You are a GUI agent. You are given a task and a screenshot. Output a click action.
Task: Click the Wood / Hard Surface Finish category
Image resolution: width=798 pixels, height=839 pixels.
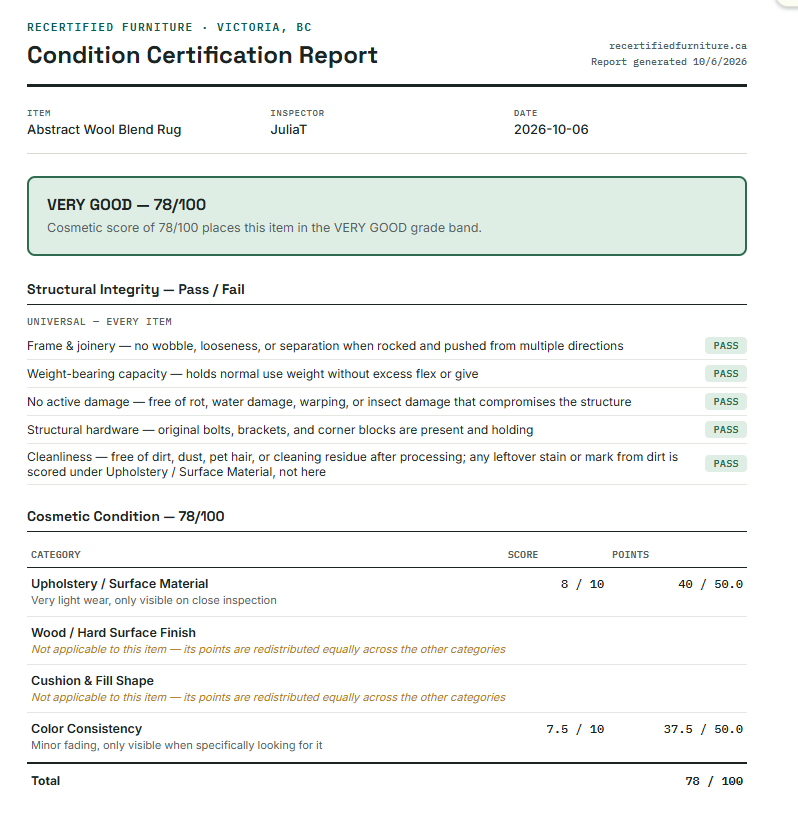[x=113, y=632]
